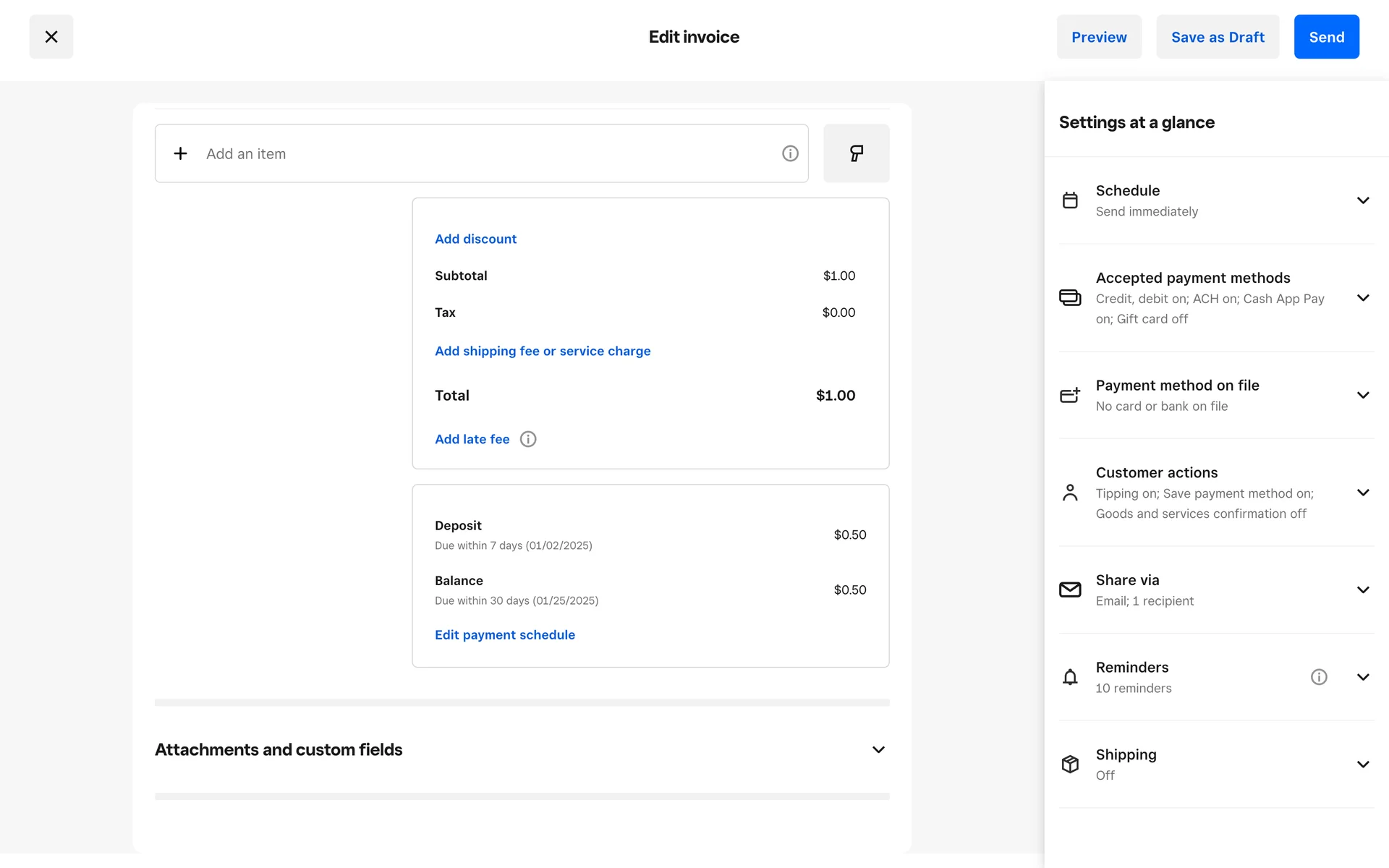1389x868 pixels.
Task: Click the Schedule calendar icon
Action: point(1070,200)
